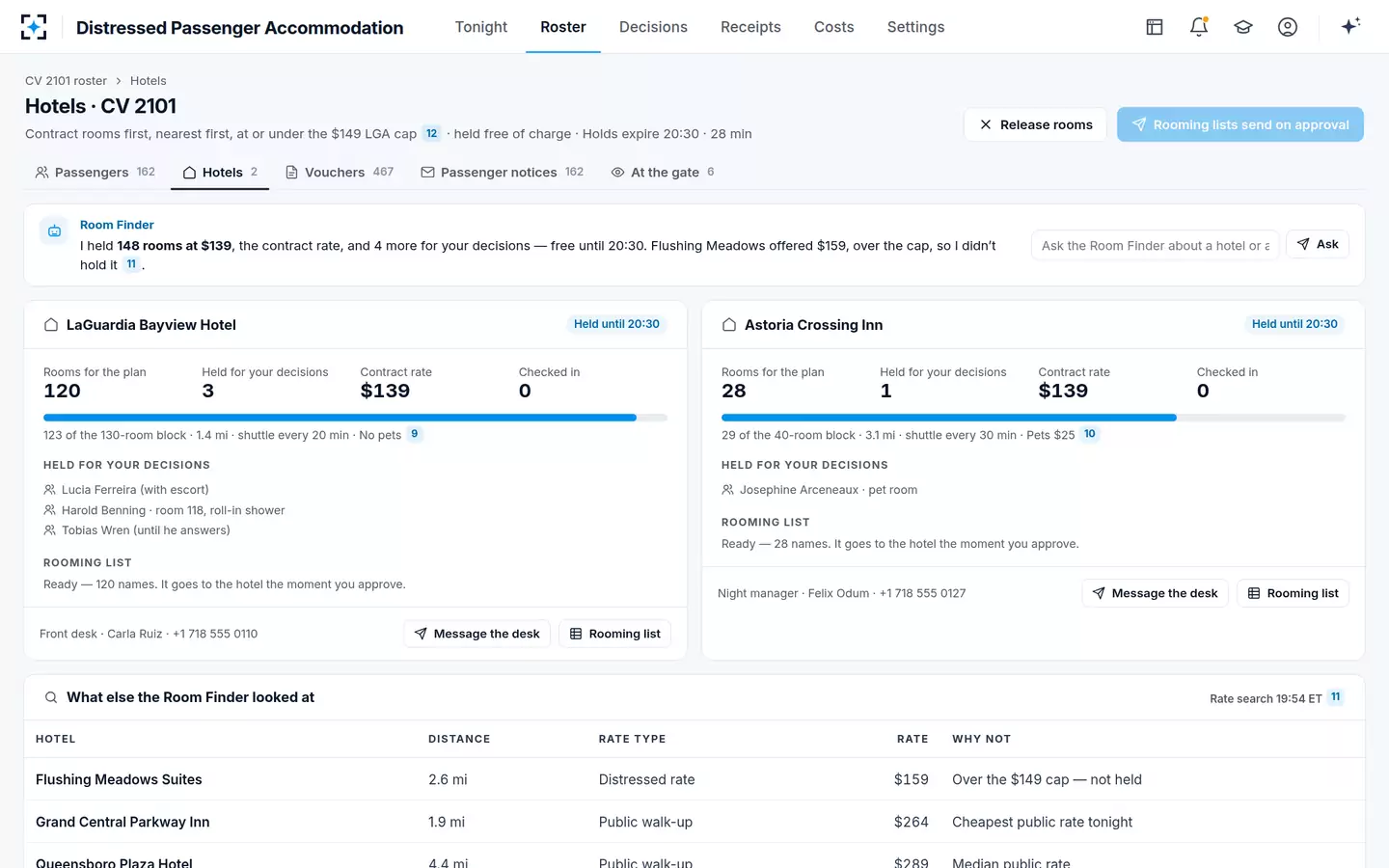Open the Decisions tab
The width and height of the screenshot is (1389, 868).
point(653,27)
